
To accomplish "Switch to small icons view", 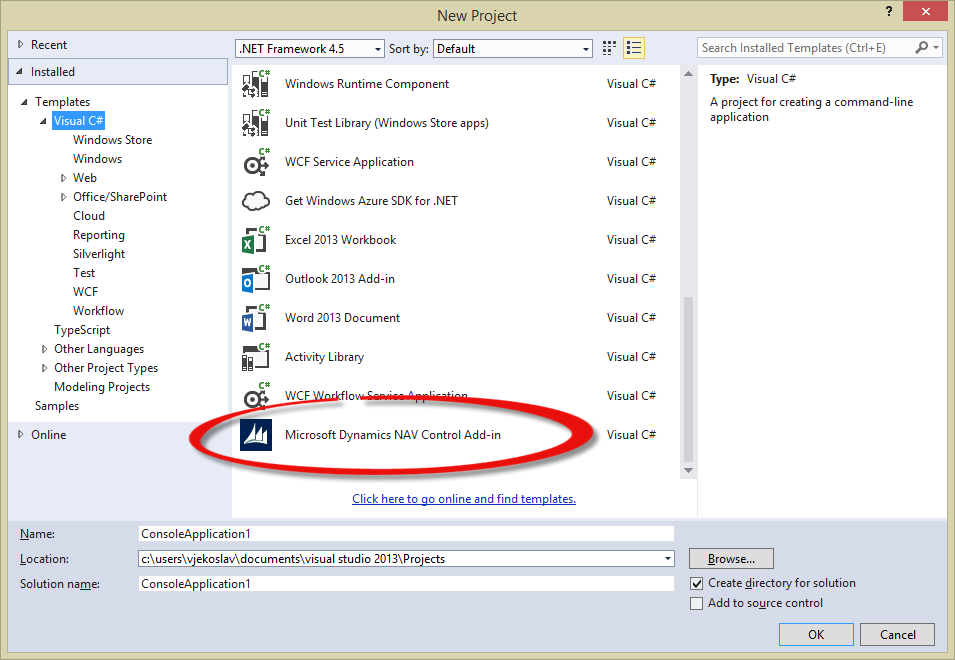I will click(x=609, y=48).
